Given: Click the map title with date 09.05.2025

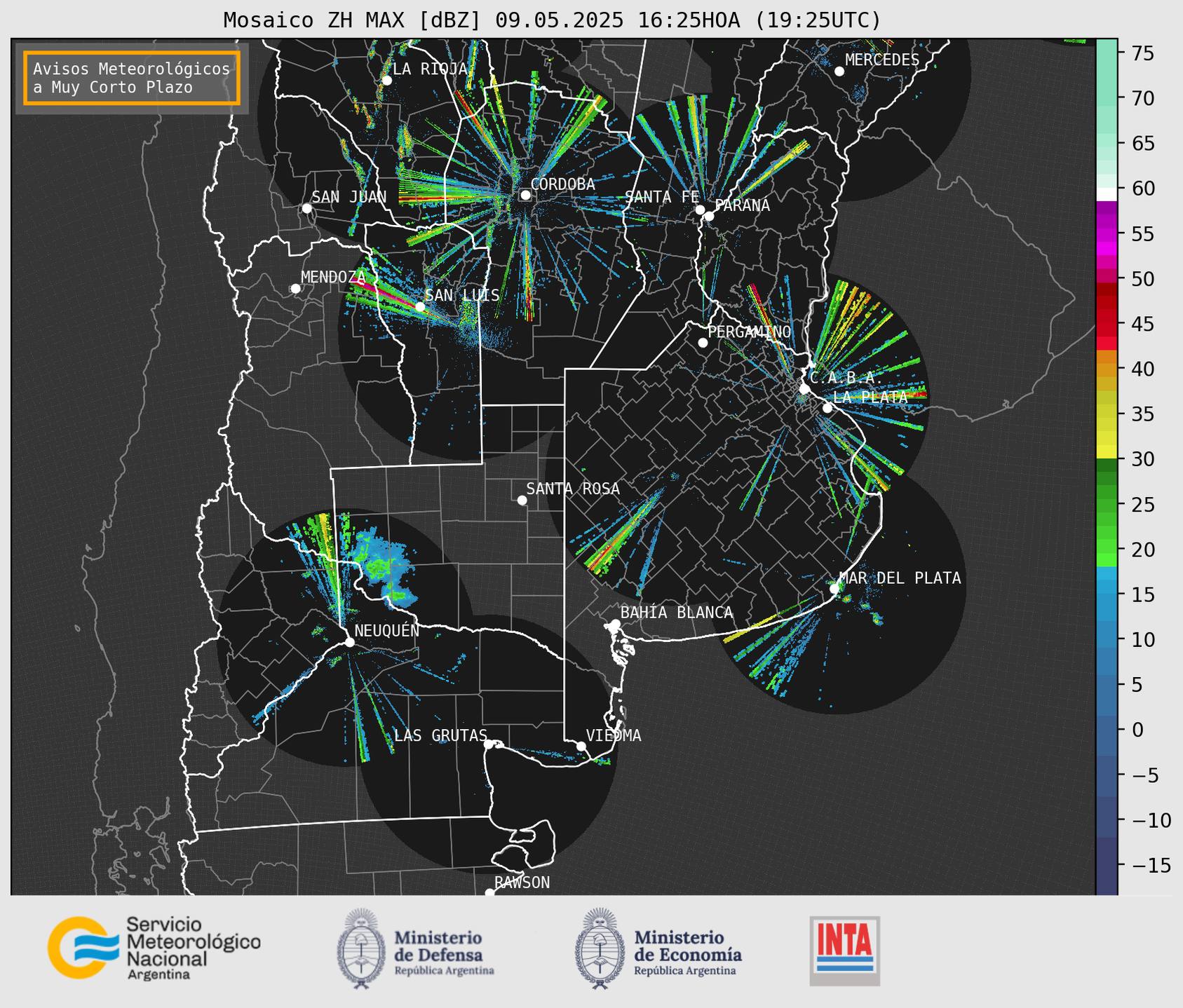Looking at the screenshot, I should (552, 20).
